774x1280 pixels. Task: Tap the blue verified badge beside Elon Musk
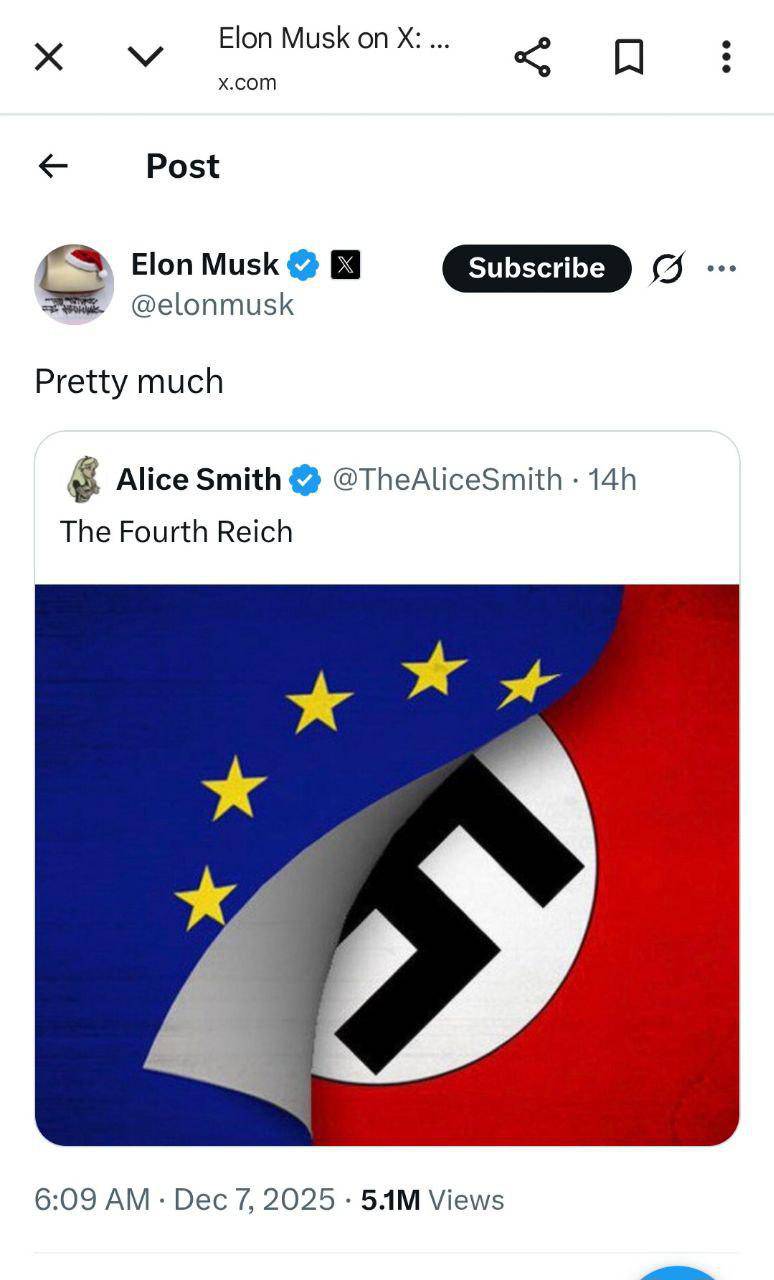[303, 266]
